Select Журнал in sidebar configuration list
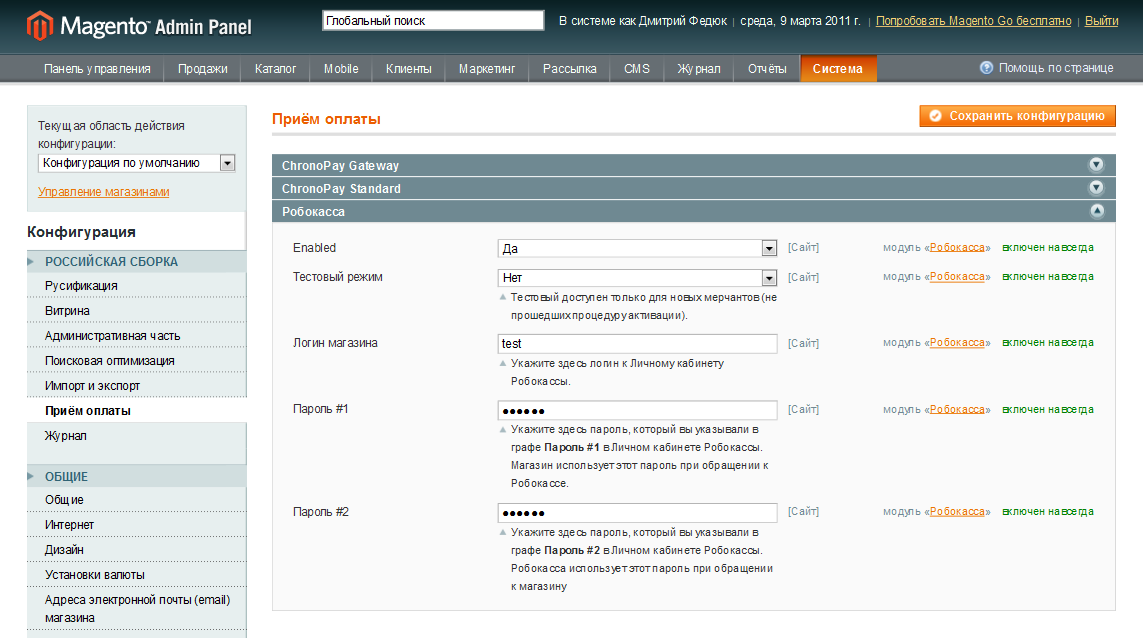Image resolution: width=1143 pixels, height=638 pixels. (136, 435)
